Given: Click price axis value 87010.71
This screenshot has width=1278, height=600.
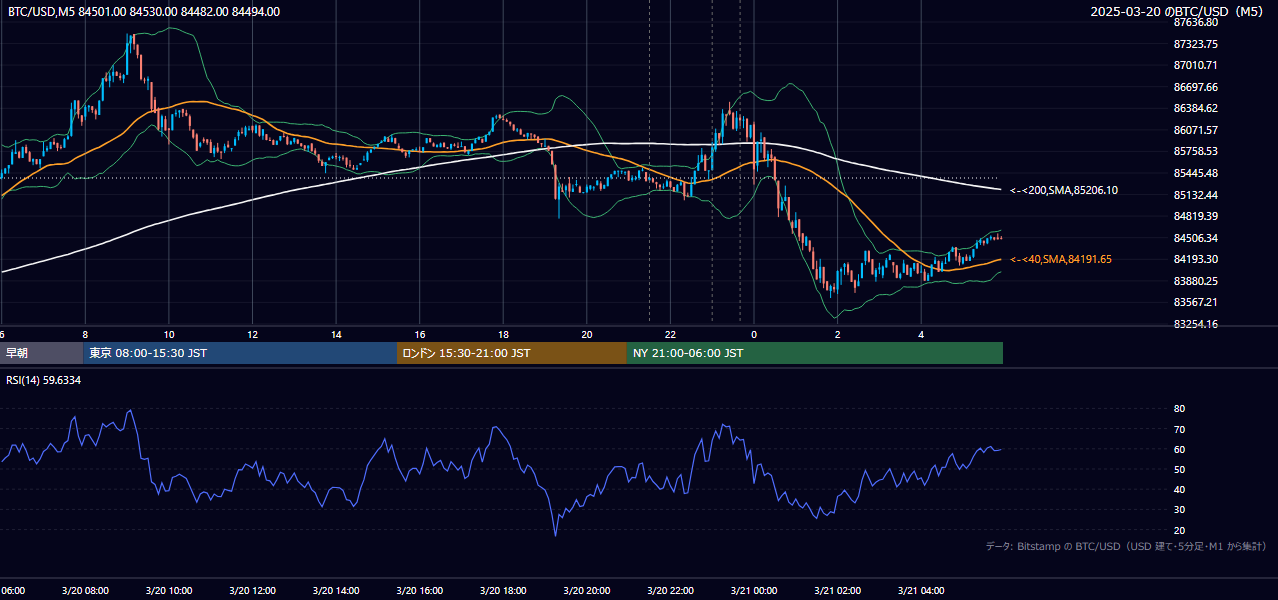Looking at the screenshot, I should [1195, 65].
